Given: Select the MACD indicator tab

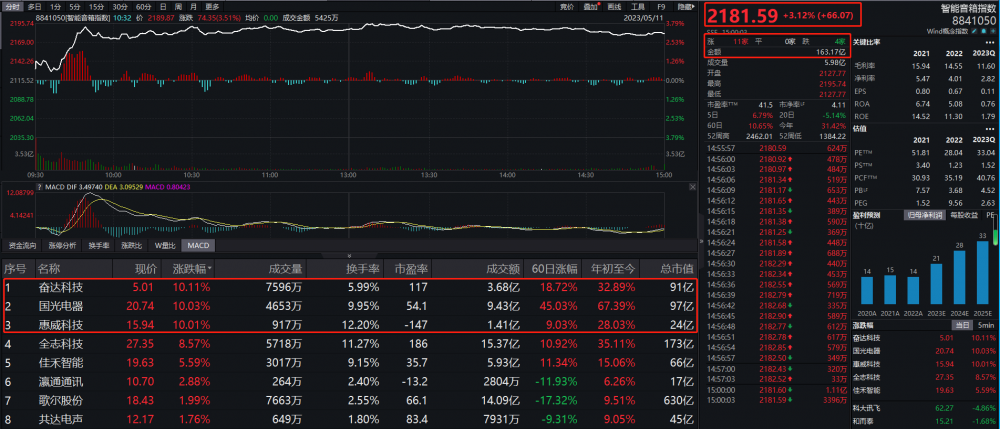Looking at the screenshot, I should point(198,244).
